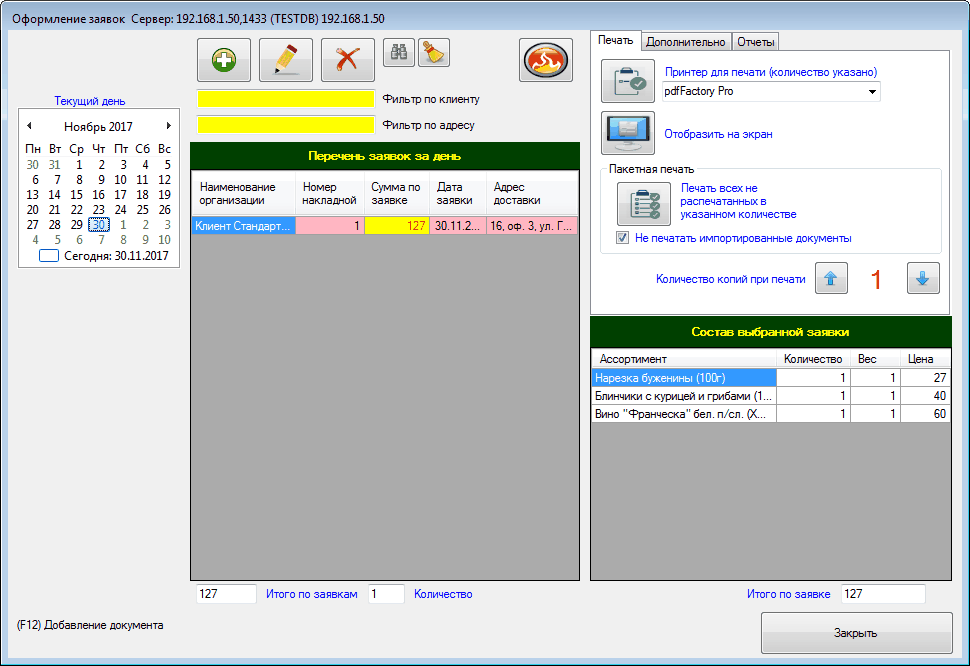
Task: Click 'Адрес доставки' column header
Action: 532,194
